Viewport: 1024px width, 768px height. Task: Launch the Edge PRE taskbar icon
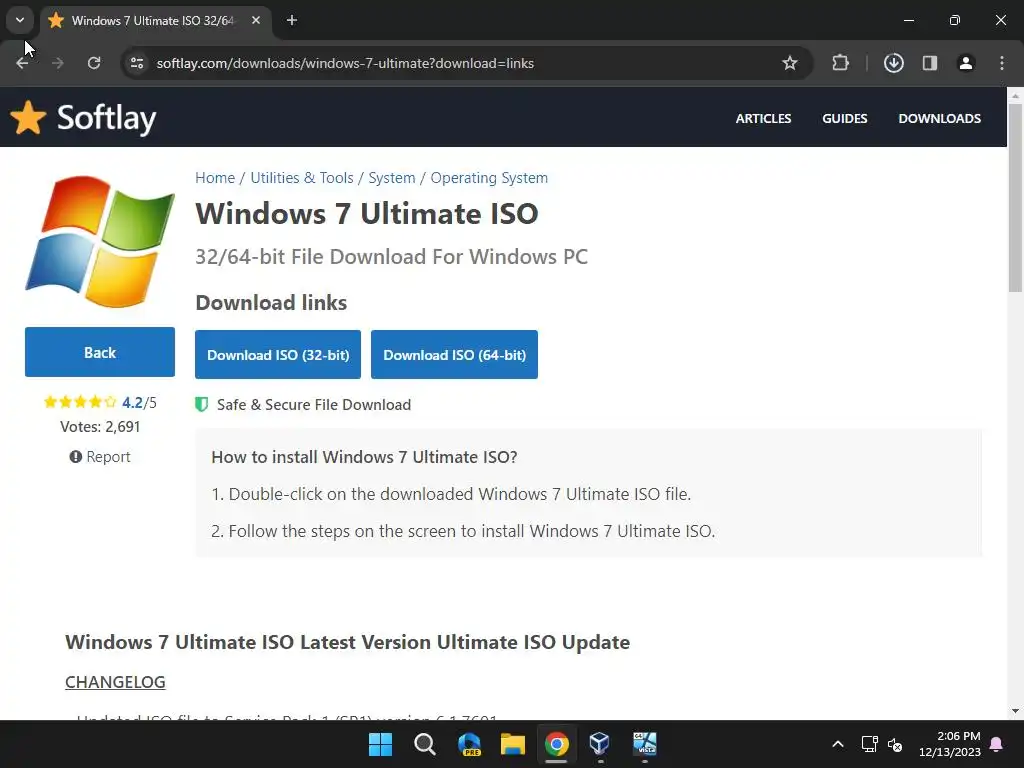pos(469,744)
